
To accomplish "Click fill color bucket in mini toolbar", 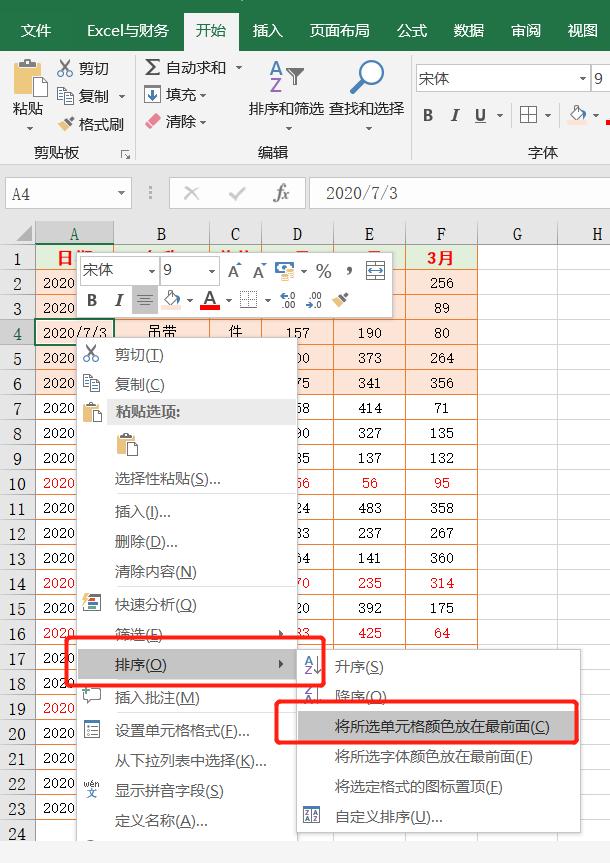I will pyautogui.click(x=171, y=300).
